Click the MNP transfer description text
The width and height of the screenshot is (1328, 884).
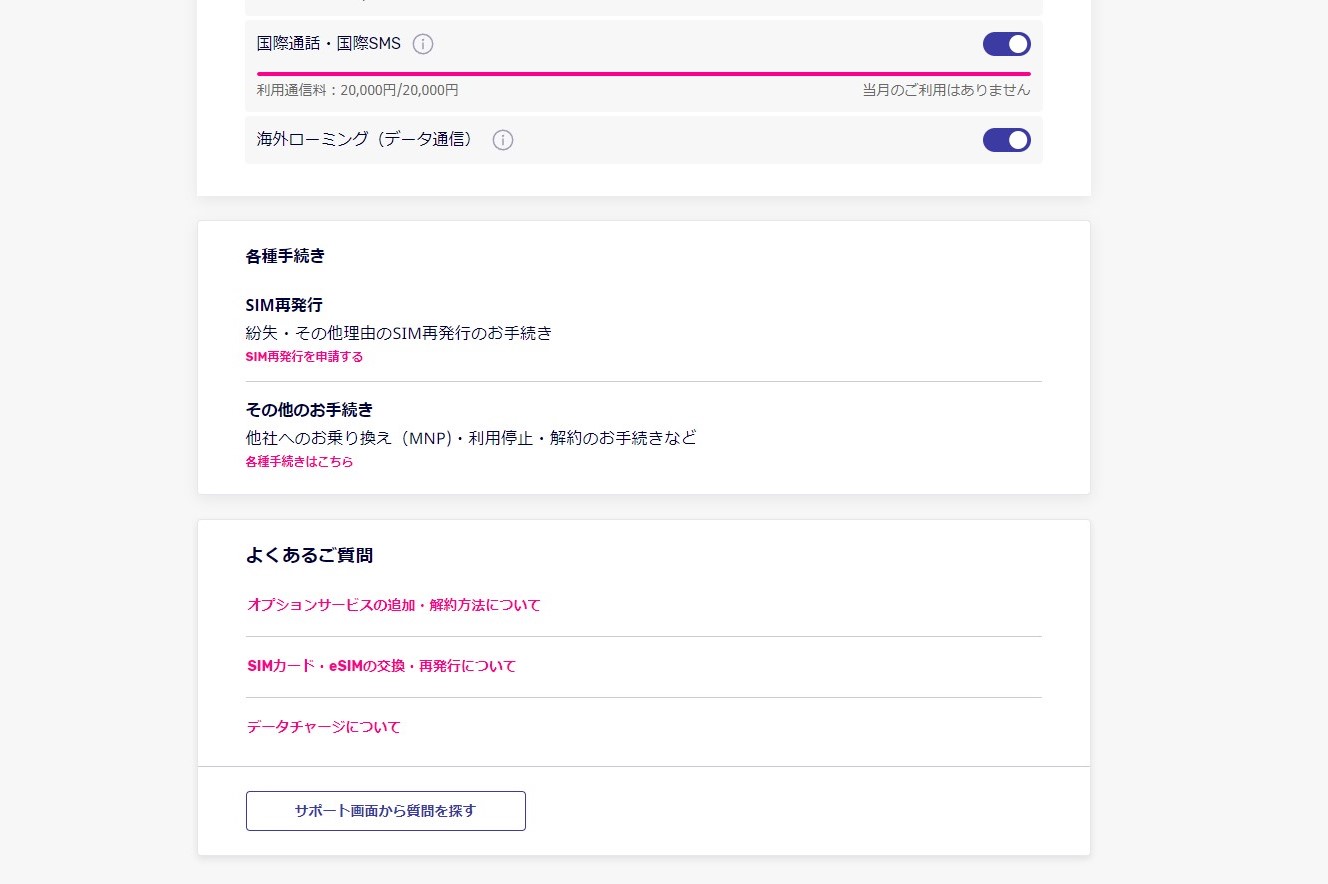471,437
